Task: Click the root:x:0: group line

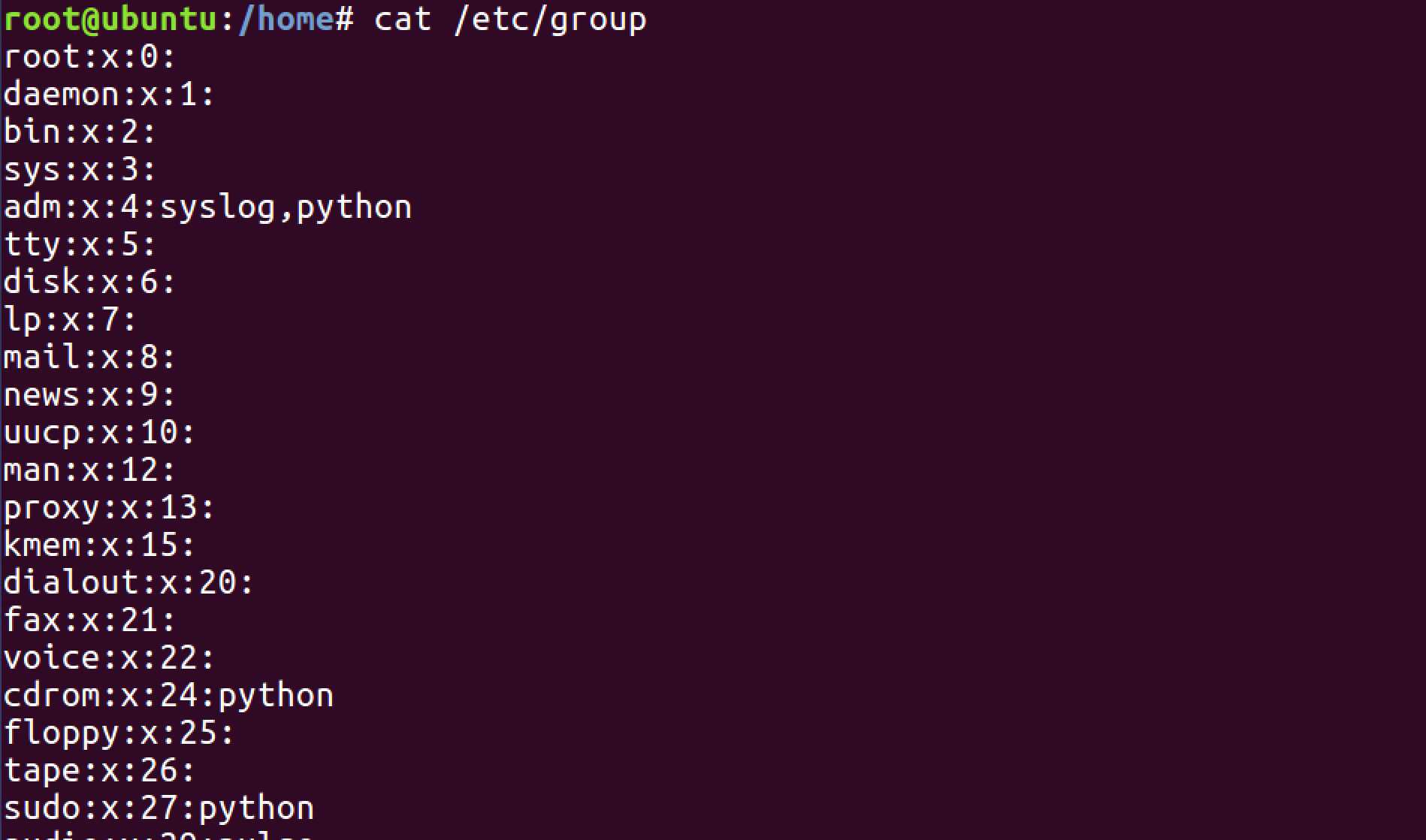Action: click(x=89, y=57)
